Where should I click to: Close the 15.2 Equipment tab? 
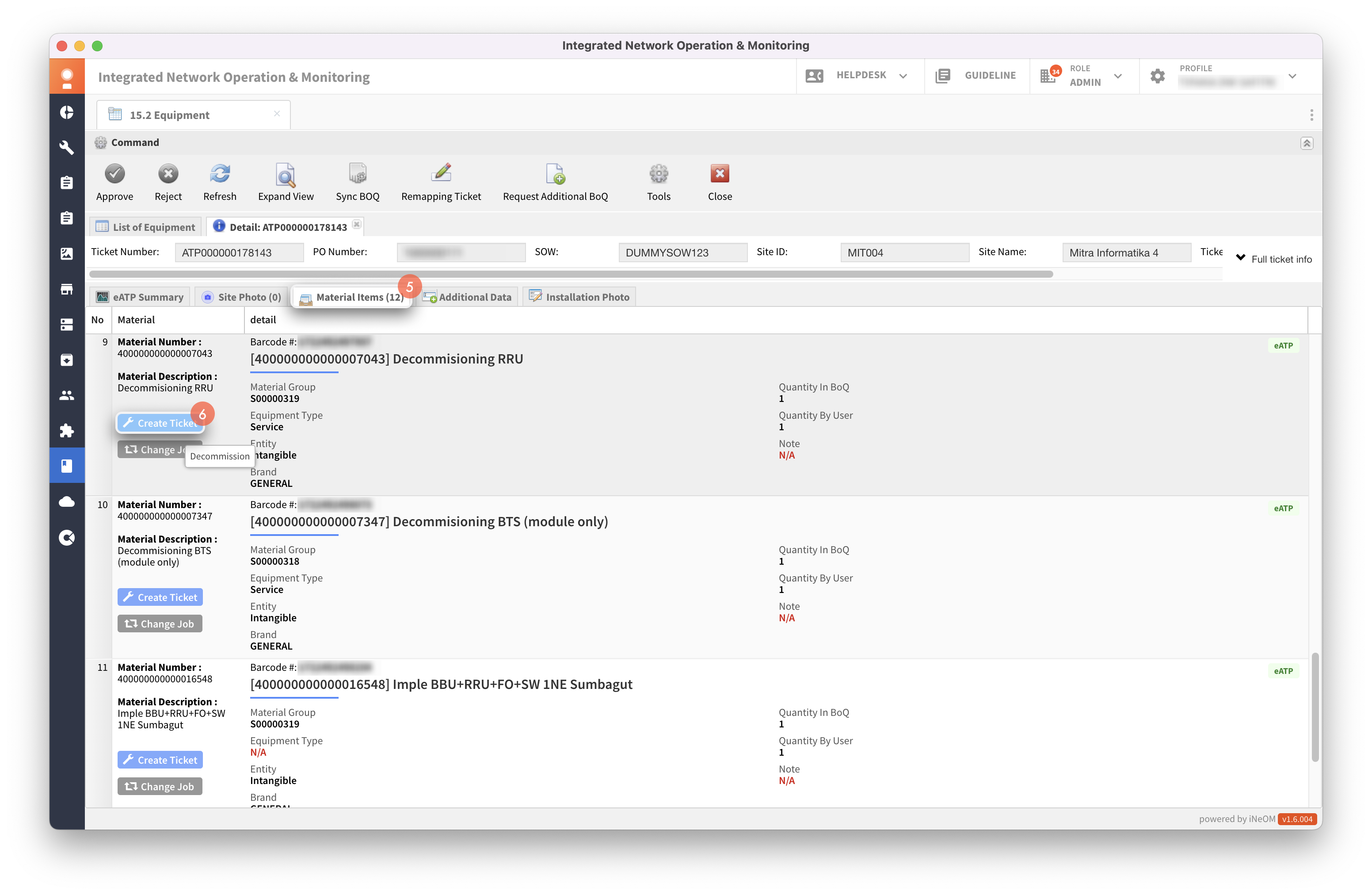click(x=277, y=114)
